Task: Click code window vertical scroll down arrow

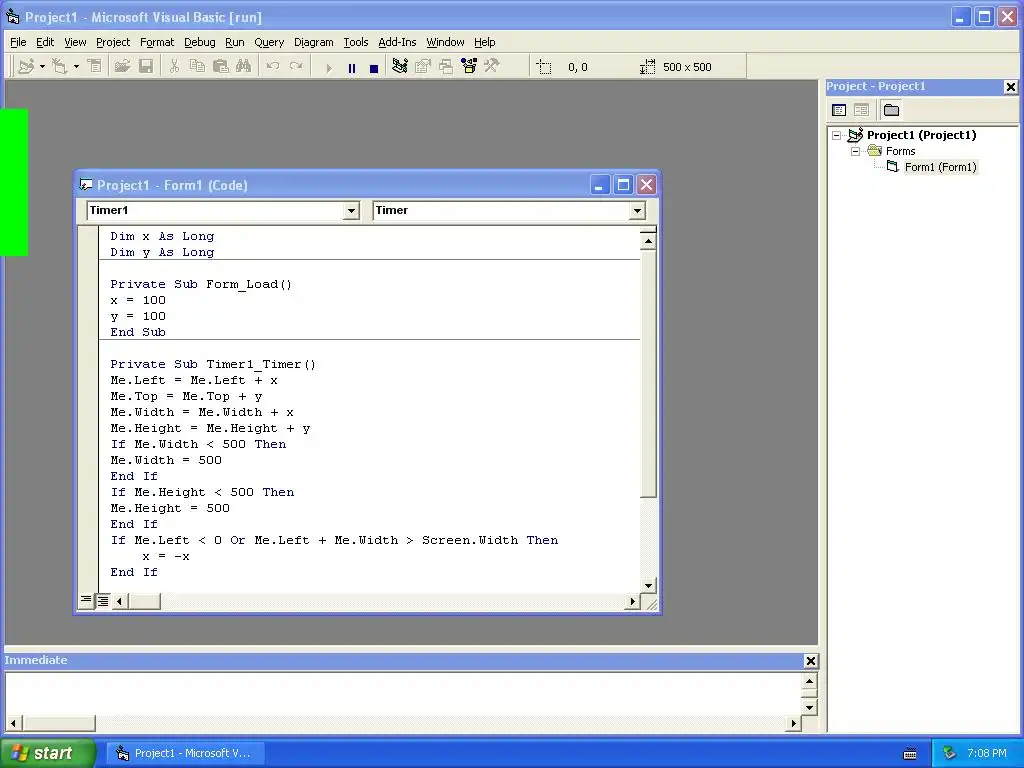Action: tap(648, 585)
